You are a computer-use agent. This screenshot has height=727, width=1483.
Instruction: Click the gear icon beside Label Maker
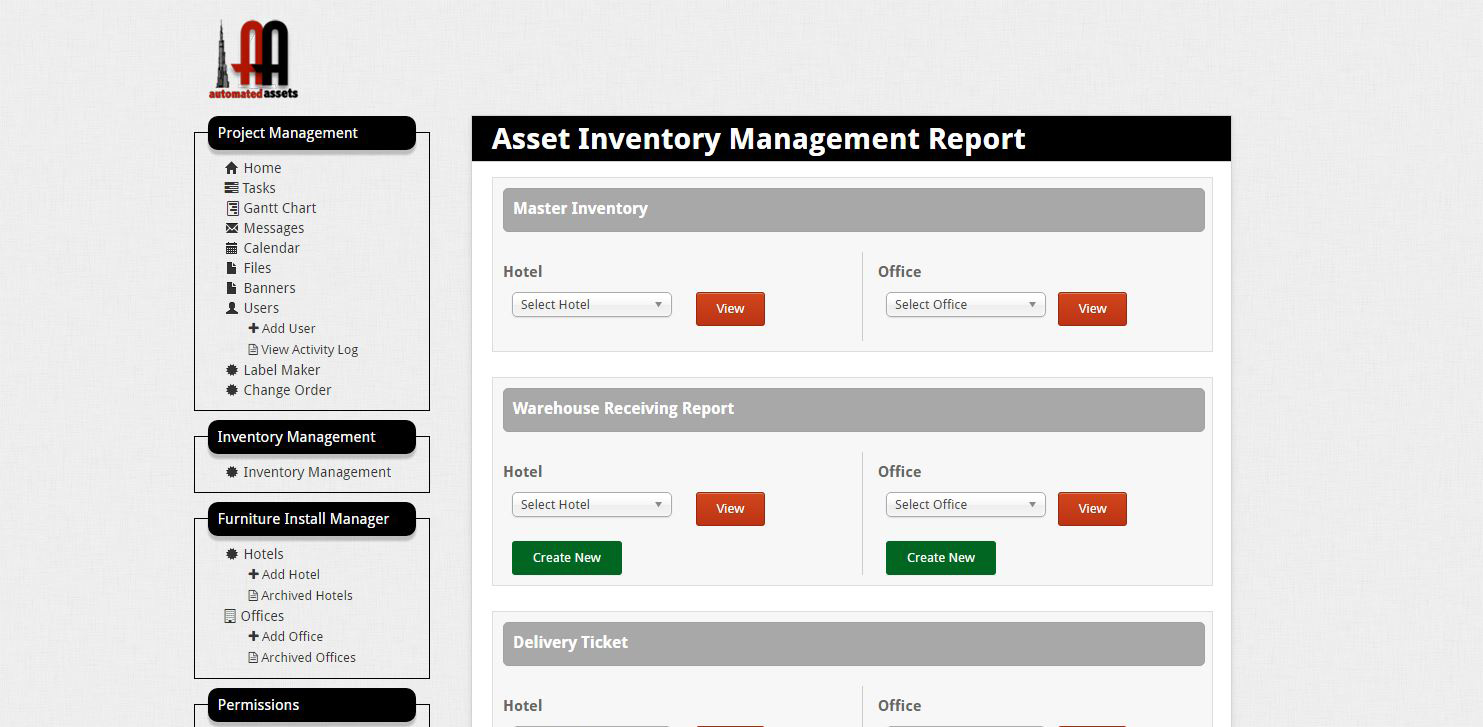pyautogui.click(x=232, y=370)
